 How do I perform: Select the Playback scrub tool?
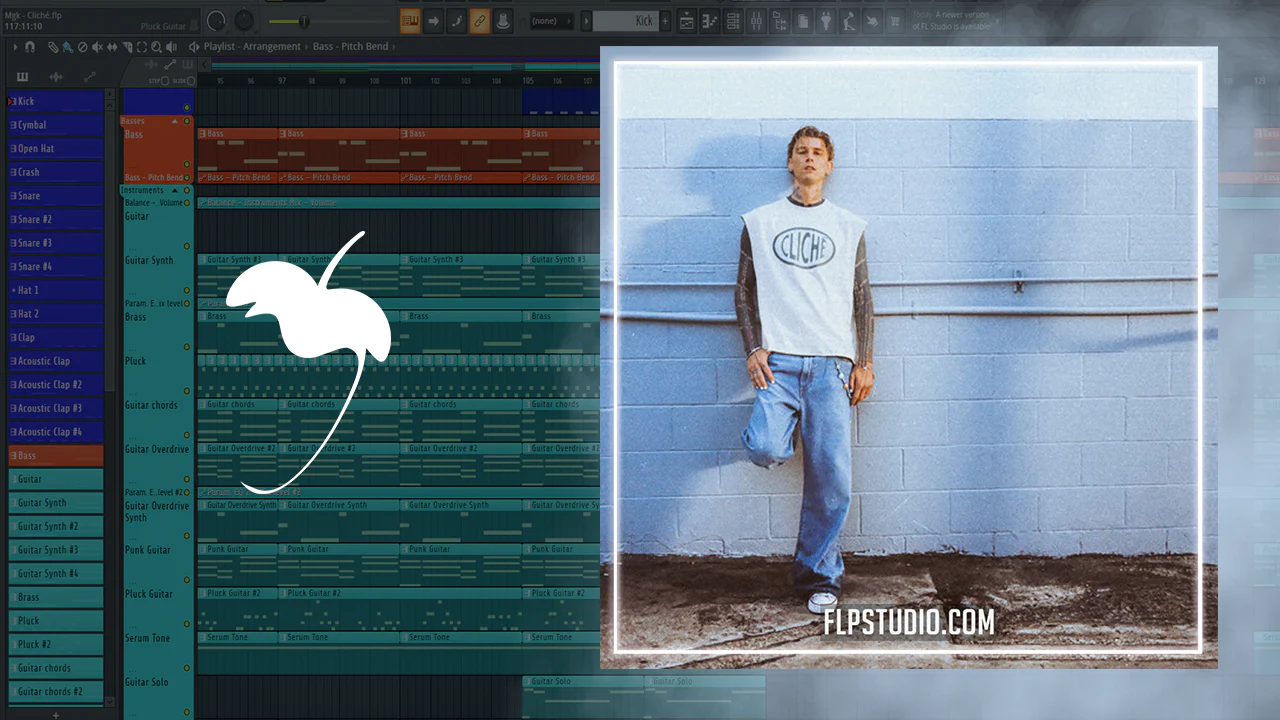coord(171,47)
